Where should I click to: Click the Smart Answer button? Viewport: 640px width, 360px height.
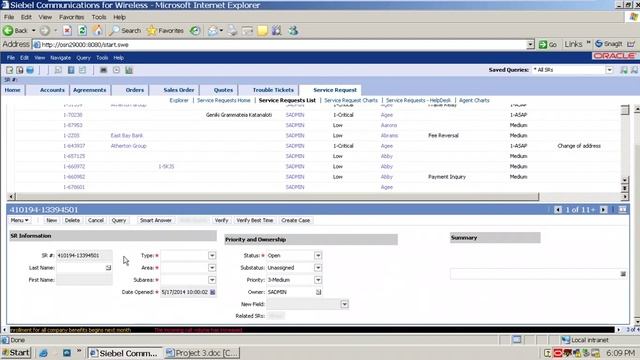pos(156,220)
